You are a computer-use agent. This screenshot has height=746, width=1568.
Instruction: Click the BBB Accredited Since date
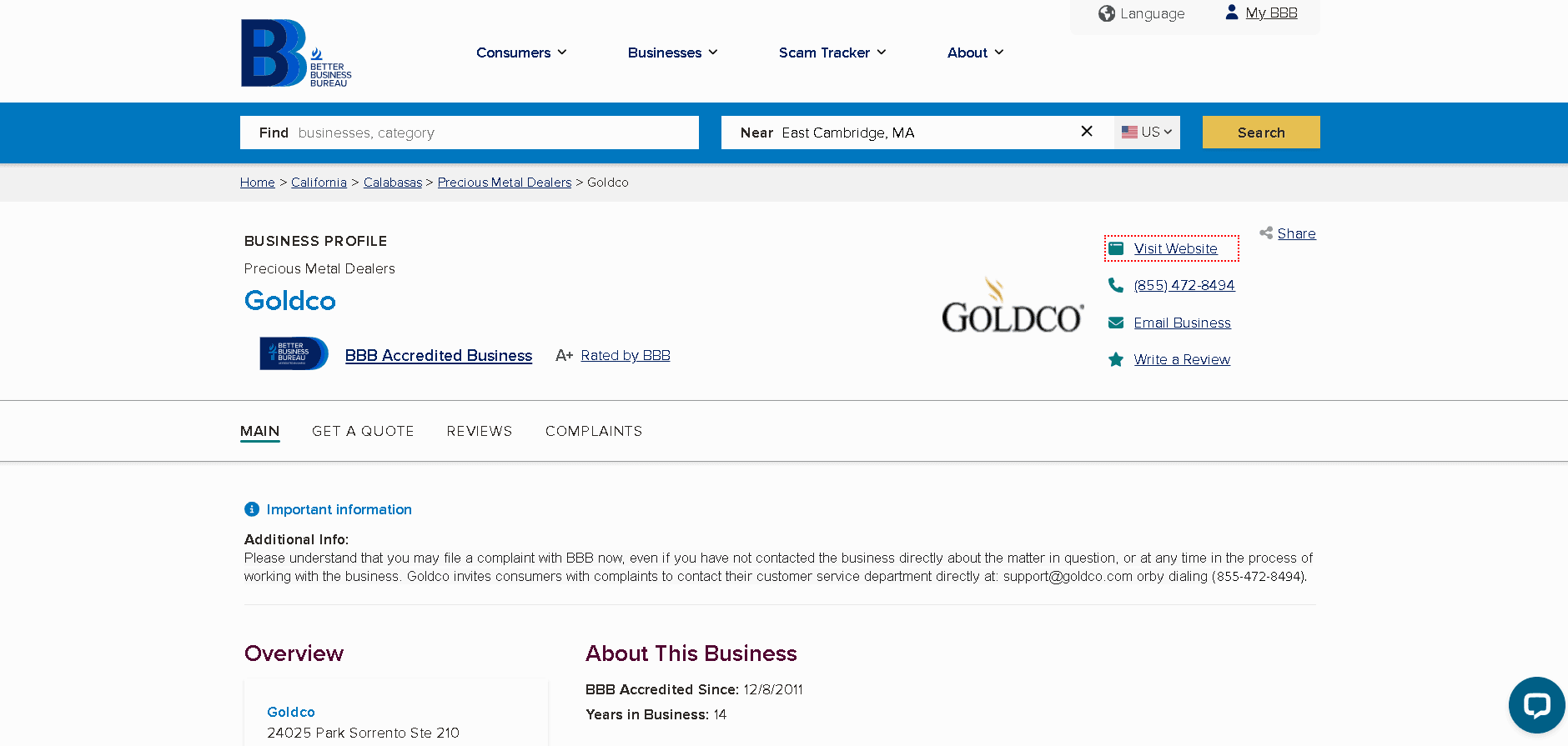click(x=773, y=689)
